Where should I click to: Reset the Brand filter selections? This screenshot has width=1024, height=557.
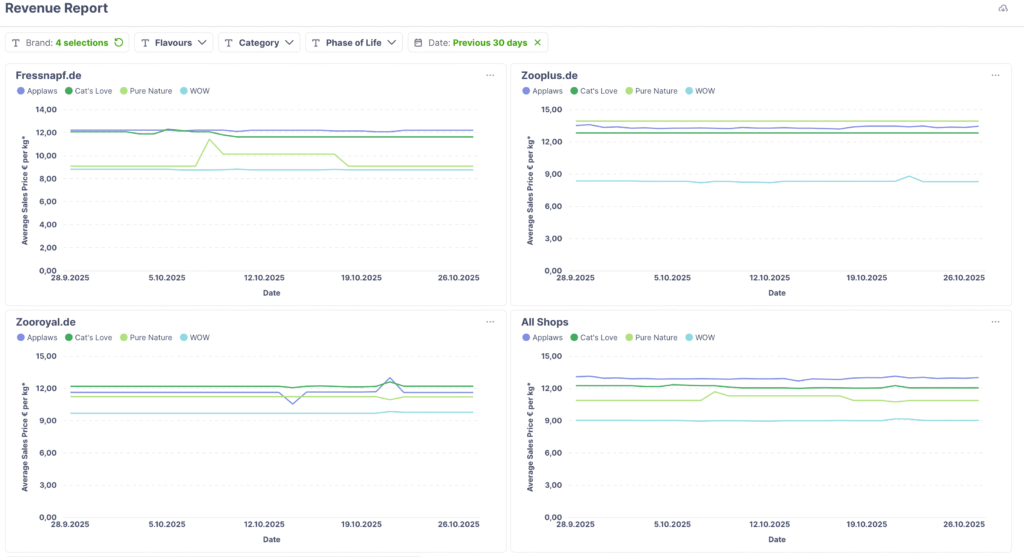pyautogui.click(x=119, y=43)
